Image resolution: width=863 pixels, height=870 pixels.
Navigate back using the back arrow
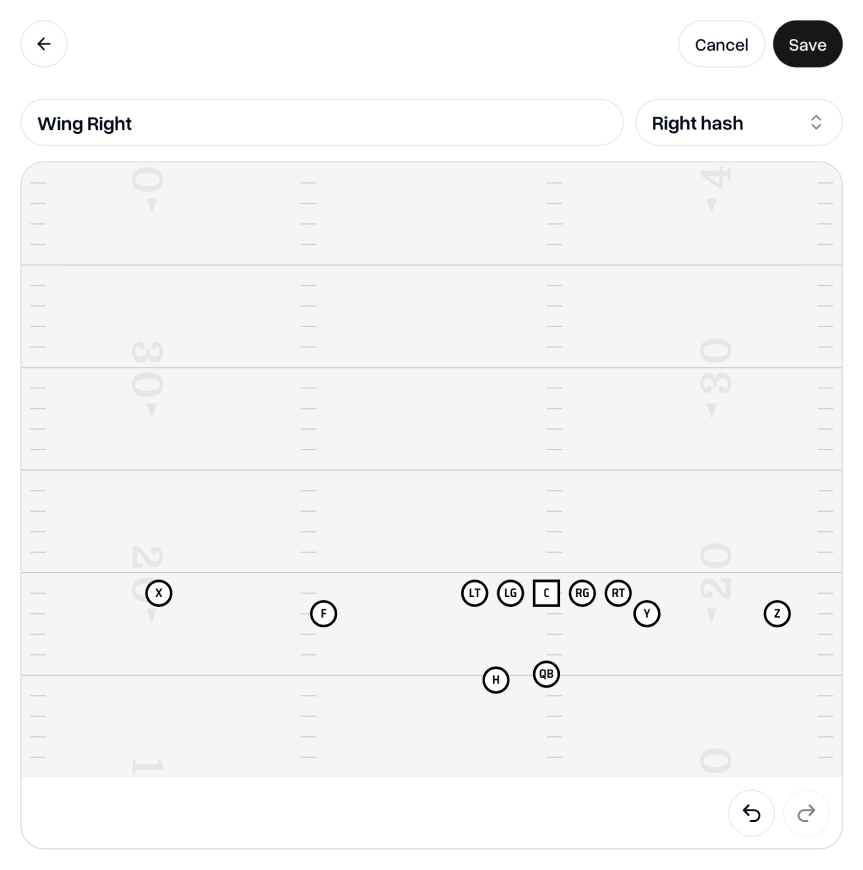click(x=44, y=44)
